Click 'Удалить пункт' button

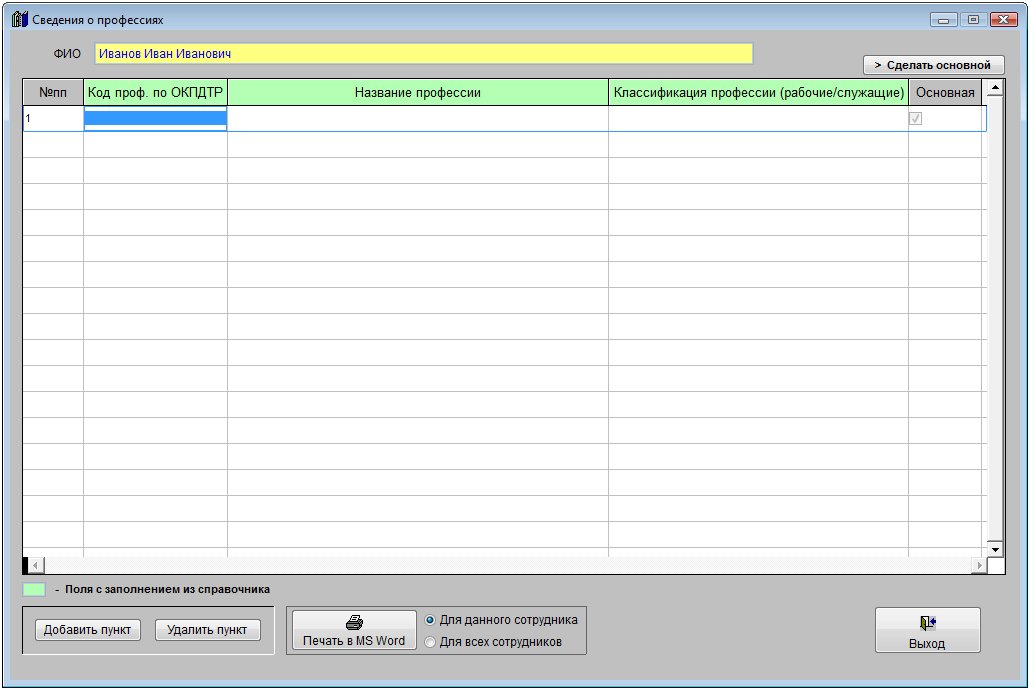coord(207,630)
